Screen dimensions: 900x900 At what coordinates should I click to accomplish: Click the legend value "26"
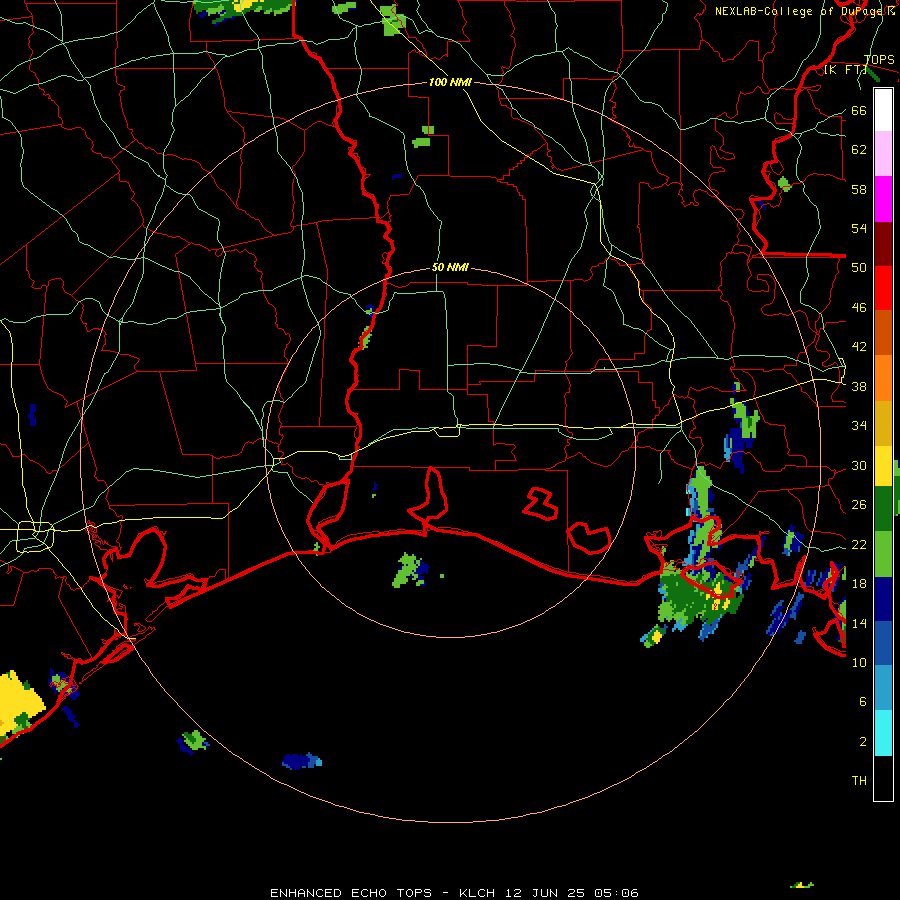pyautogui.click(x=859, y=505)
